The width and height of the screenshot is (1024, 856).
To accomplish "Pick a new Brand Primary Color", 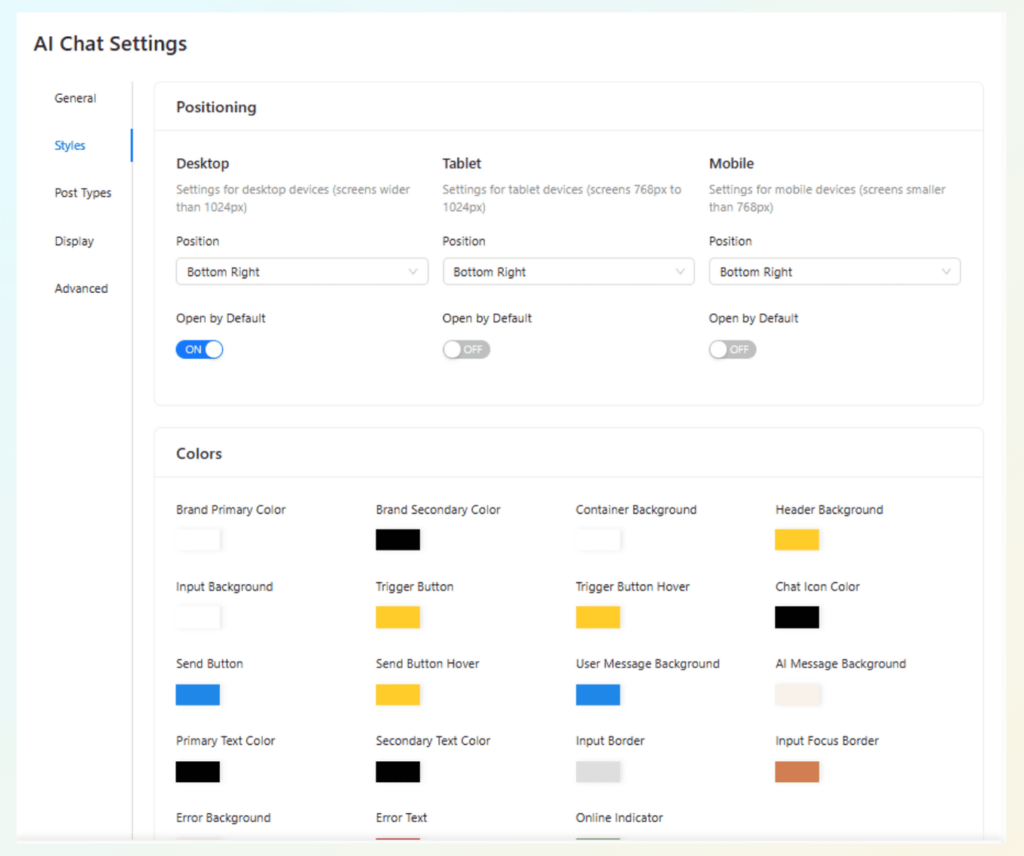I will pyautogui.click(x=197, y=539).
